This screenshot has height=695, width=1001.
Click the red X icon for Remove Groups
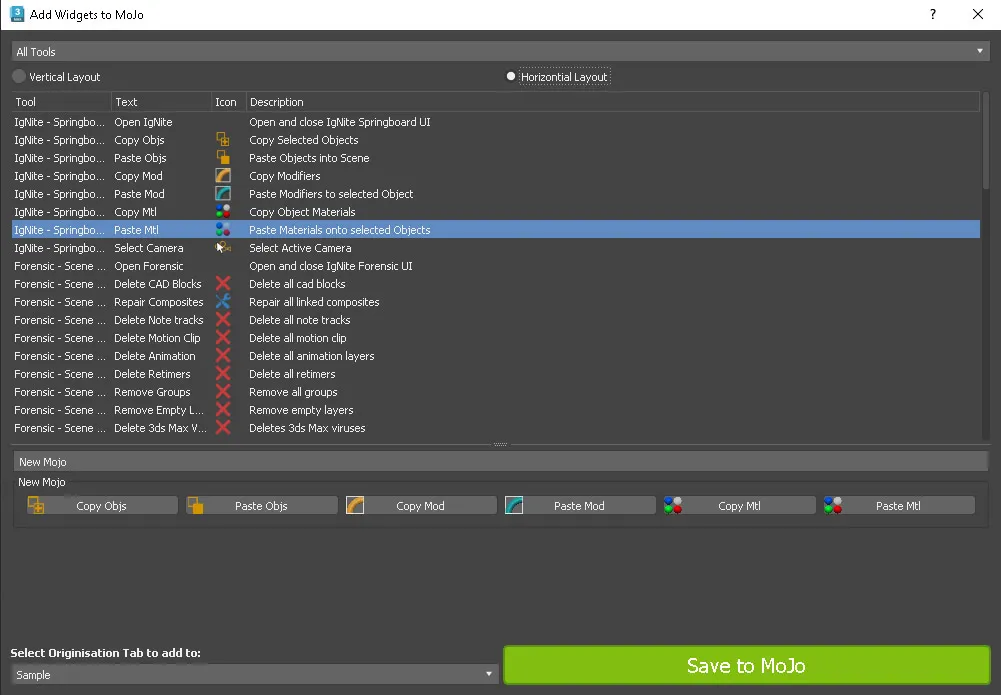coord(223,391)
